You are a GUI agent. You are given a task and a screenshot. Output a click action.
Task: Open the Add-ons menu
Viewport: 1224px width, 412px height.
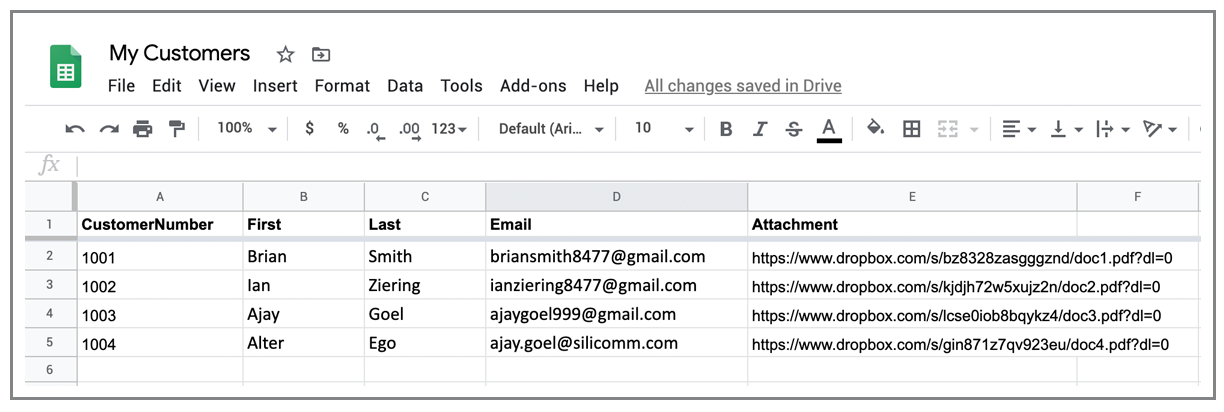pos(533,86)
